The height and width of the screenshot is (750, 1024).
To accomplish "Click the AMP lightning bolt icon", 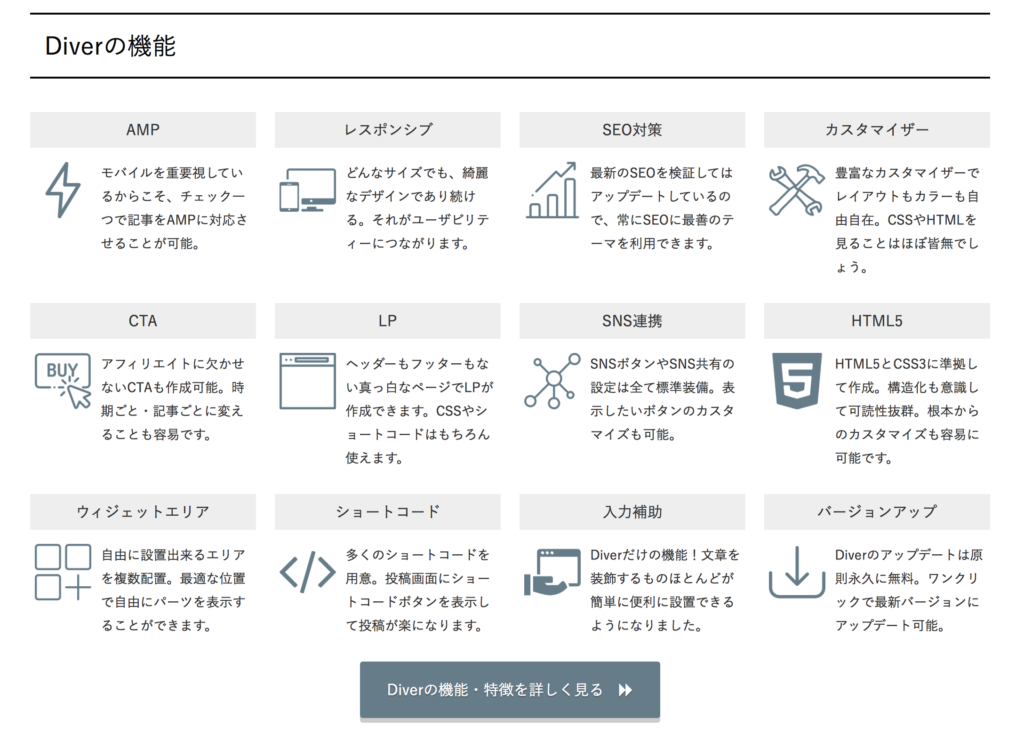I will coord(63,189).
